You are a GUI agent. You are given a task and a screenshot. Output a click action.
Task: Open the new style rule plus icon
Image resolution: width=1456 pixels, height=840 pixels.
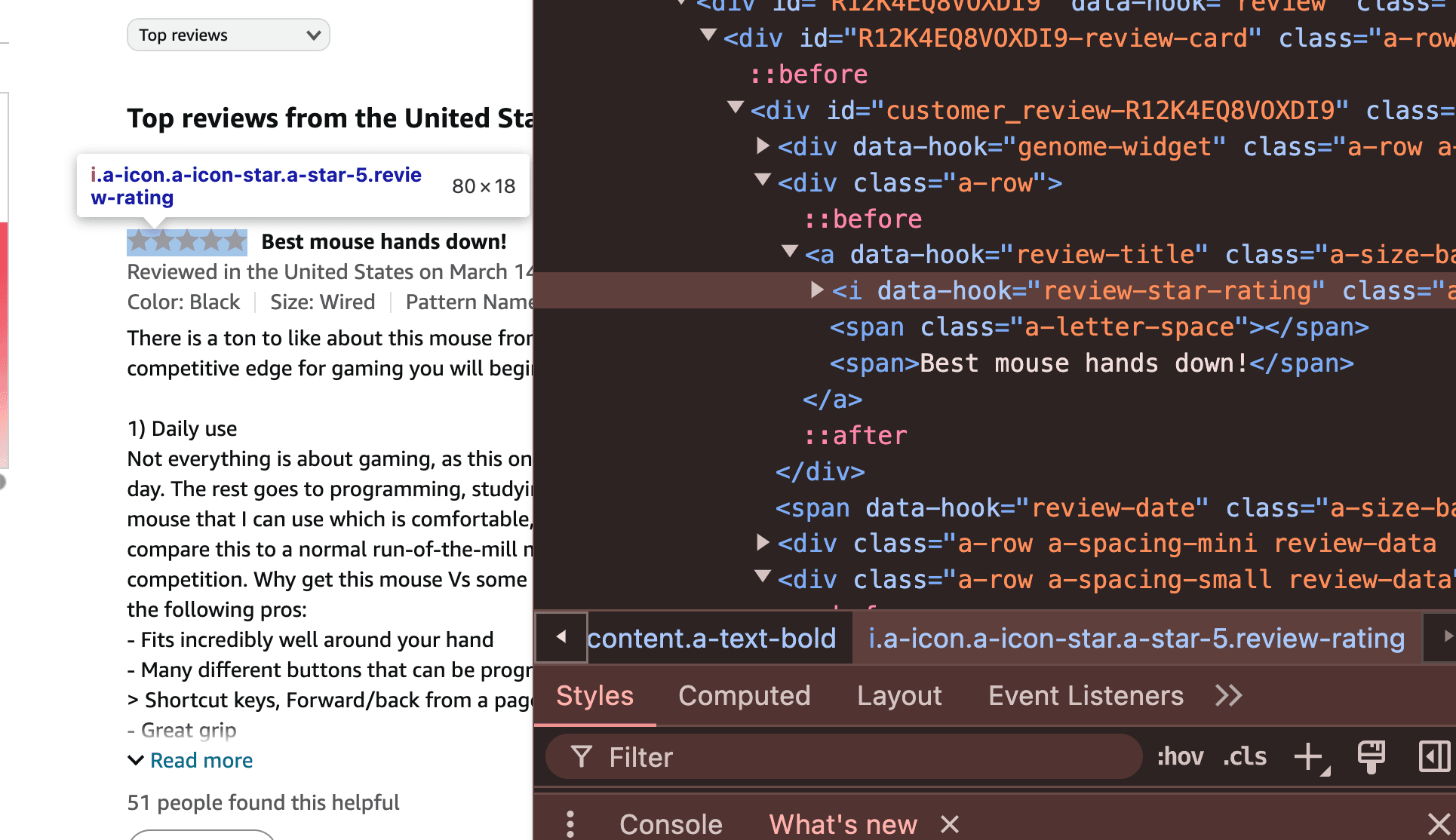[1310, 756]
